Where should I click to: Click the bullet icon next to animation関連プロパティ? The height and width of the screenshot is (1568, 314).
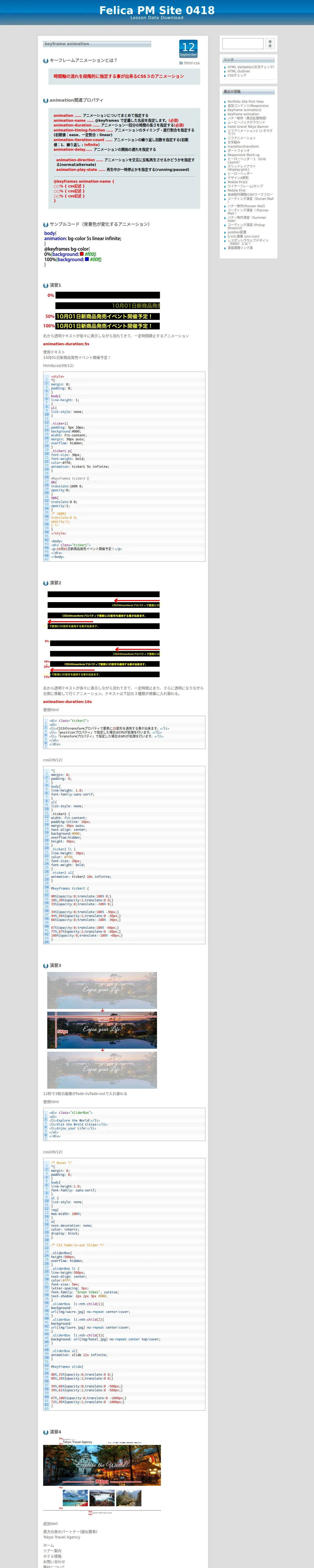tap(46, 100)
